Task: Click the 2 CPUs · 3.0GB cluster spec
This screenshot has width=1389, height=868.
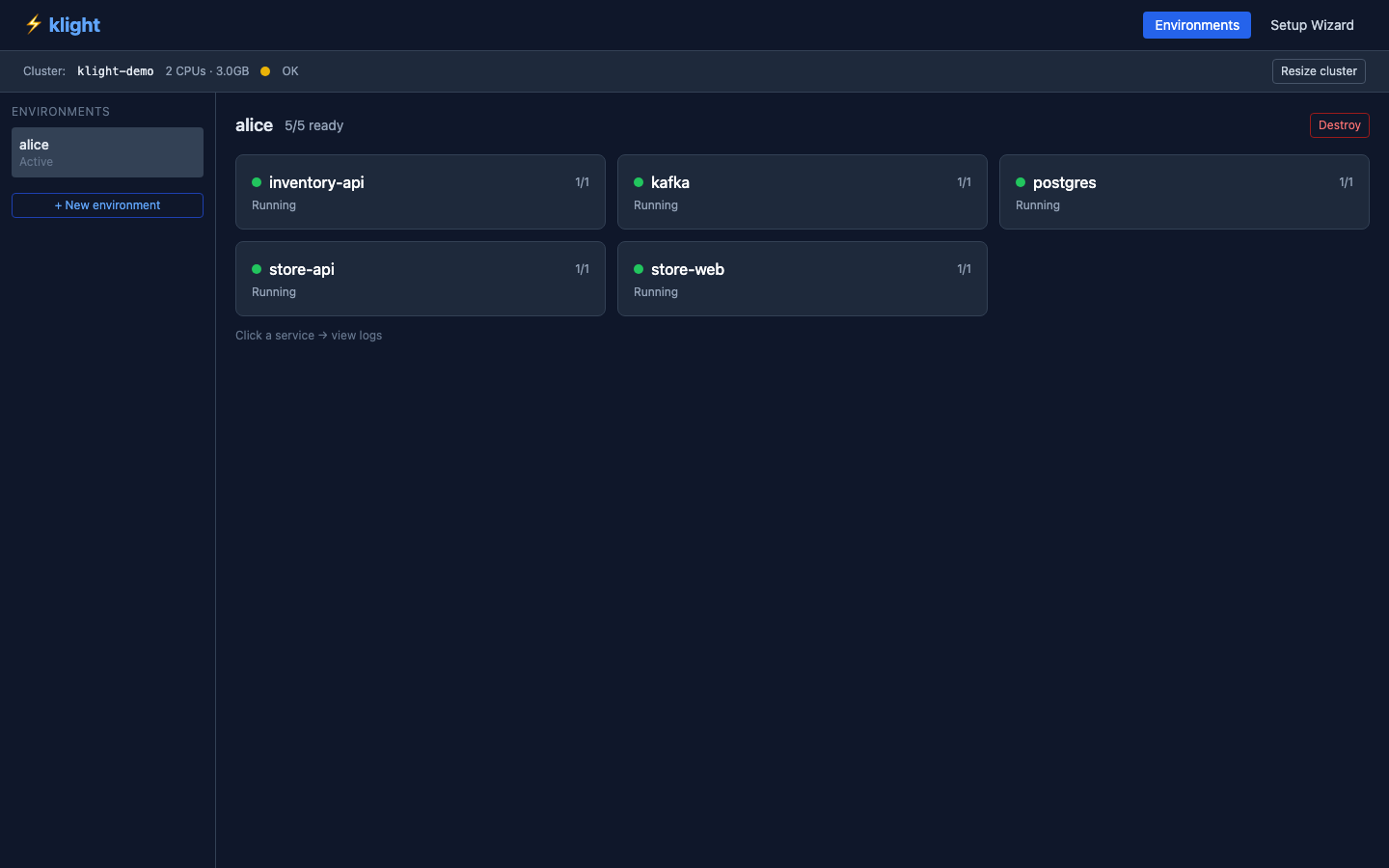Action: (x=207, y=71)
